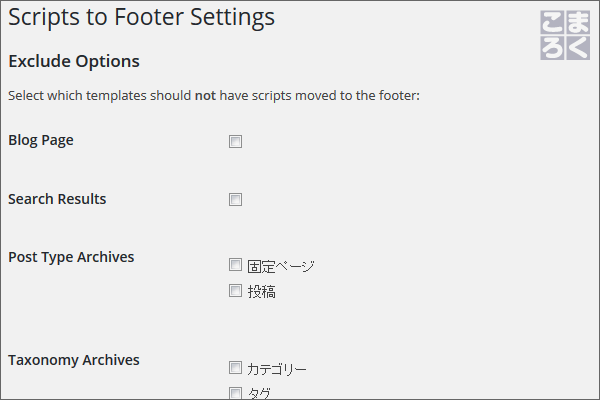600x400 pixels.
Task: Check the 固定ページ post type checkbox
Action: click(235, 264)
